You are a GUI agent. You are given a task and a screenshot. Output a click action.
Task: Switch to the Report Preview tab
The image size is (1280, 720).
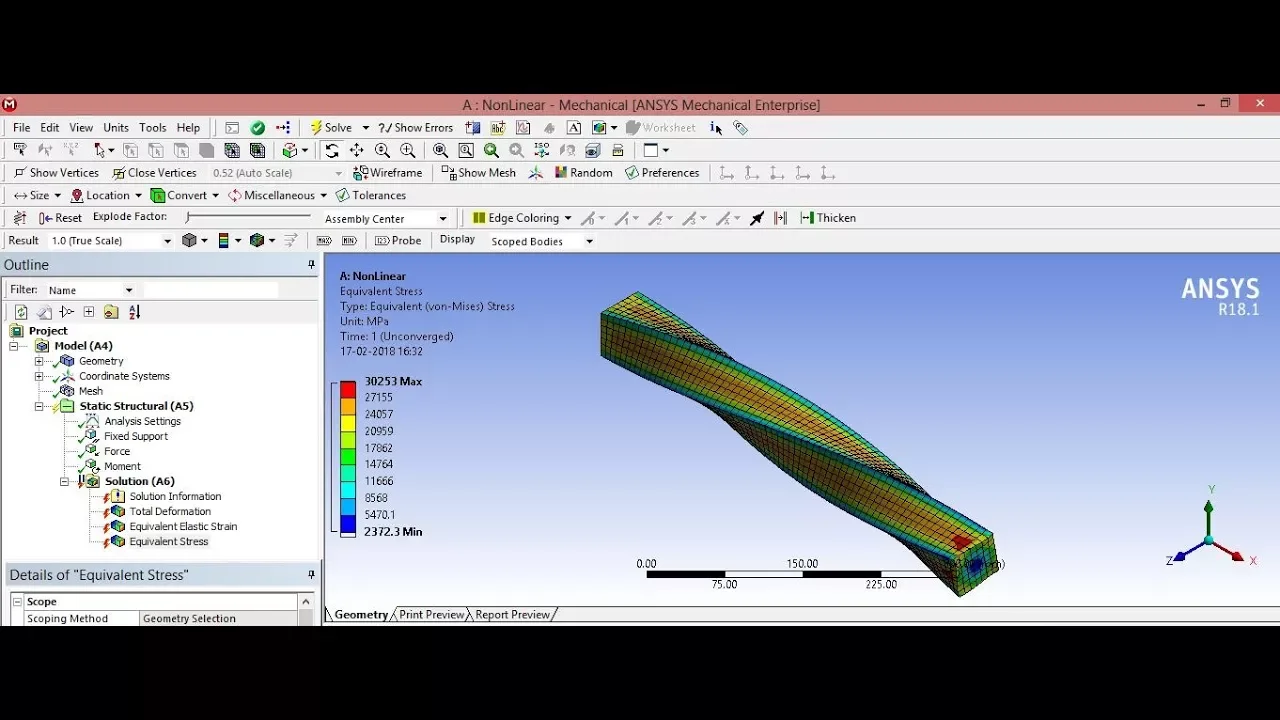pos(512,615)
